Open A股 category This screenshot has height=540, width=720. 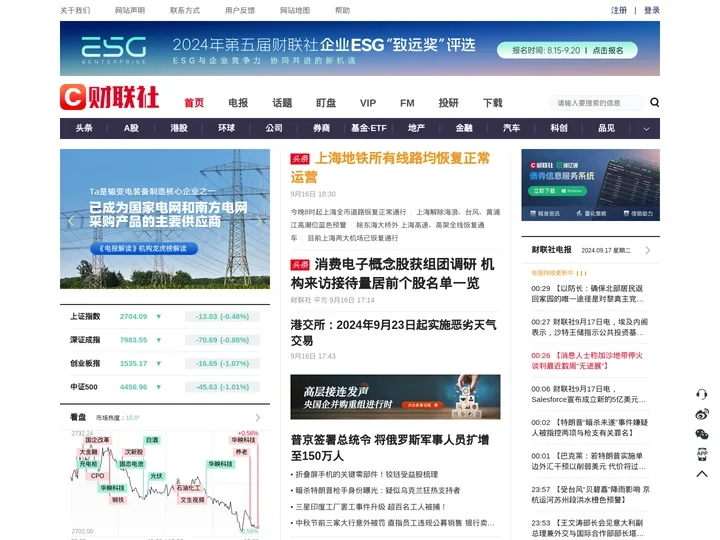pyautogui.click(x=131, y=128)
